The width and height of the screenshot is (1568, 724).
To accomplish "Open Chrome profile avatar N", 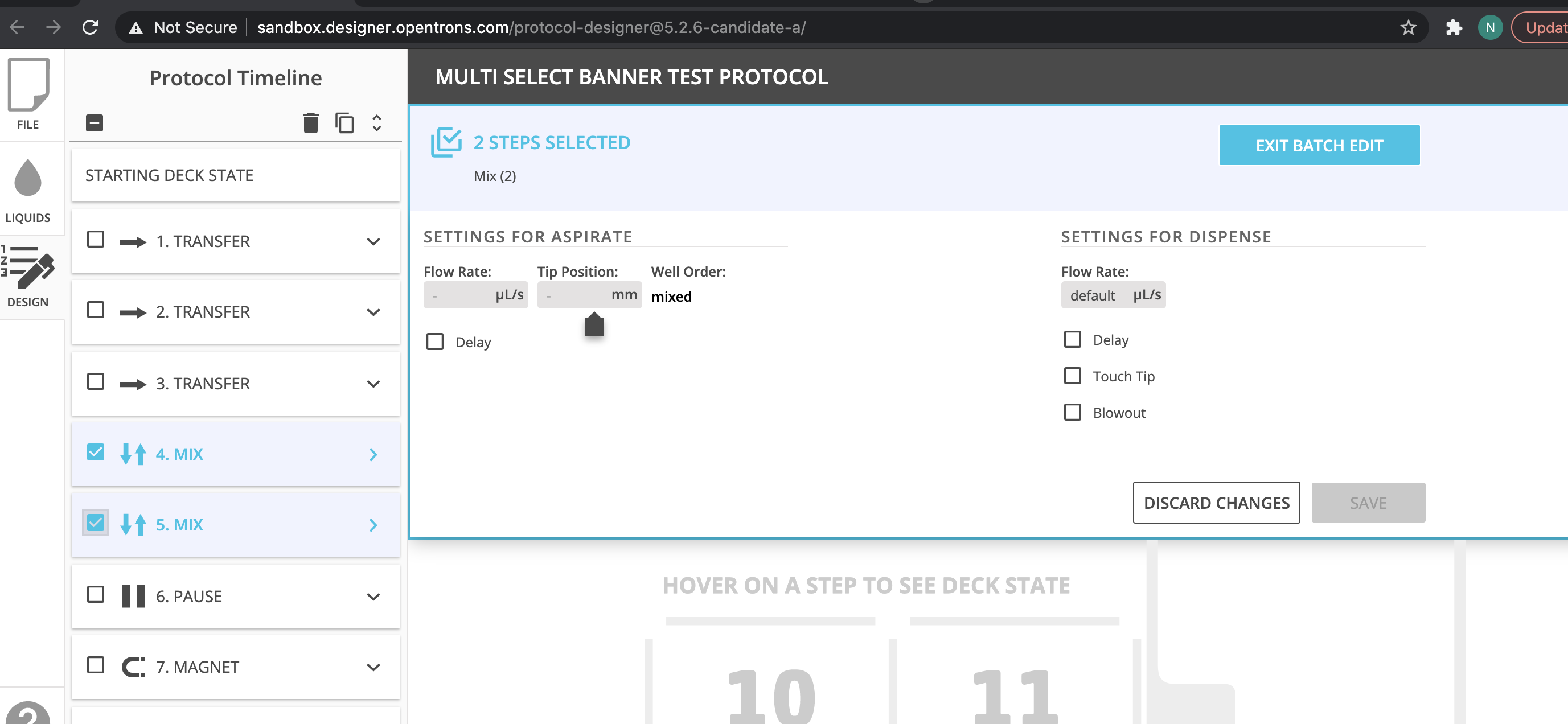I will pos(1490,27).
